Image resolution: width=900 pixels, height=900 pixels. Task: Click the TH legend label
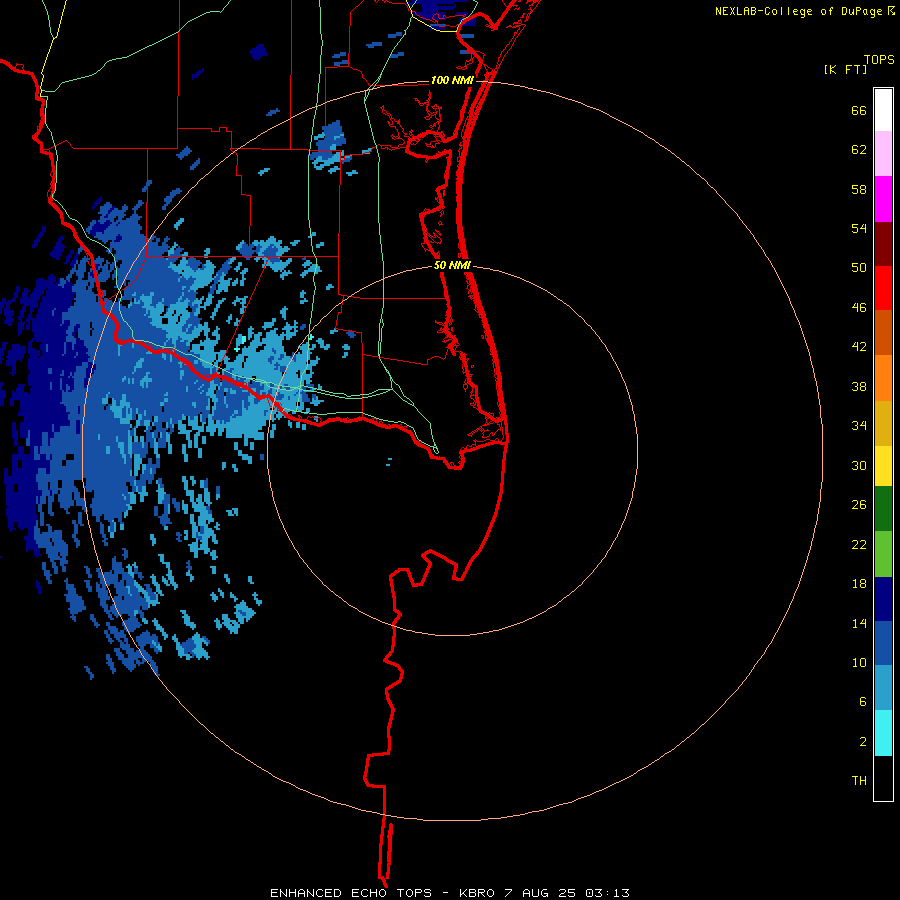point(859,780)
